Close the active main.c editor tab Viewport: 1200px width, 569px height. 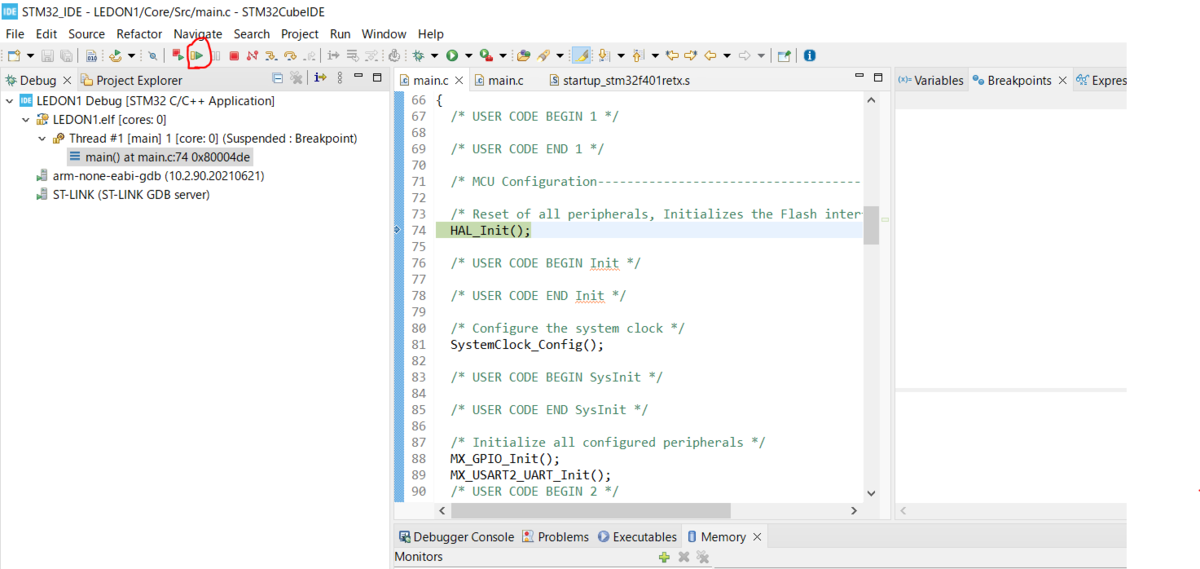pos(459,81)
